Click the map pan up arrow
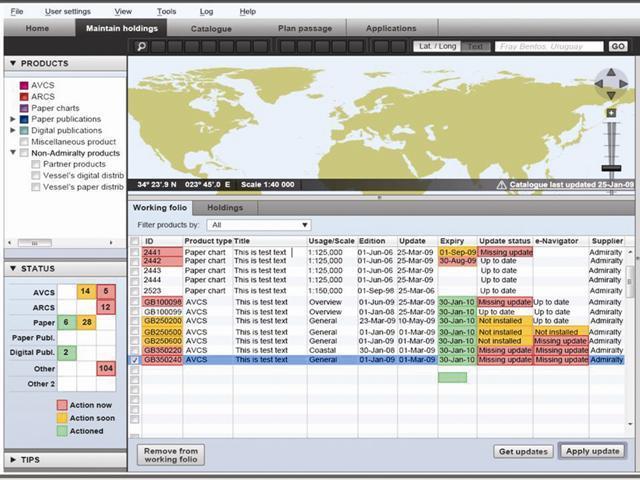 coord(611,72)
